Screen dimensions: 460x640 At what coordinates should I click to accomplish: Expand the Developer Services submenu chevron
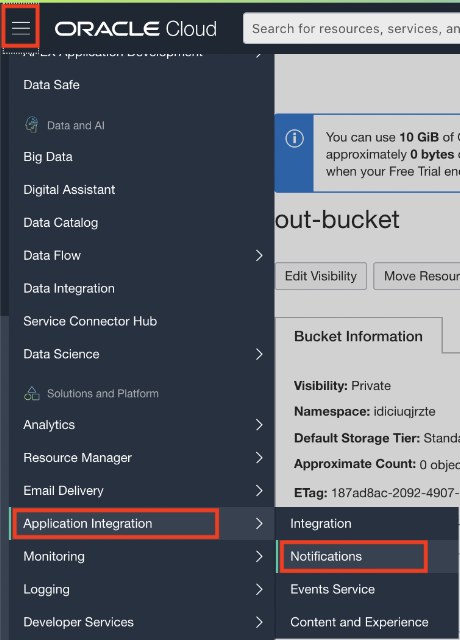[x=259, y=622]
